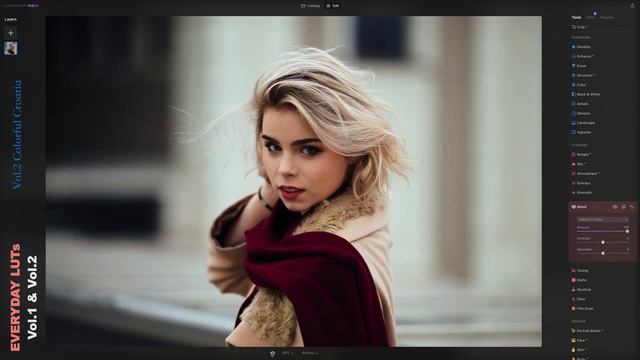Open masking options in Mood panel

pos(624,207)
